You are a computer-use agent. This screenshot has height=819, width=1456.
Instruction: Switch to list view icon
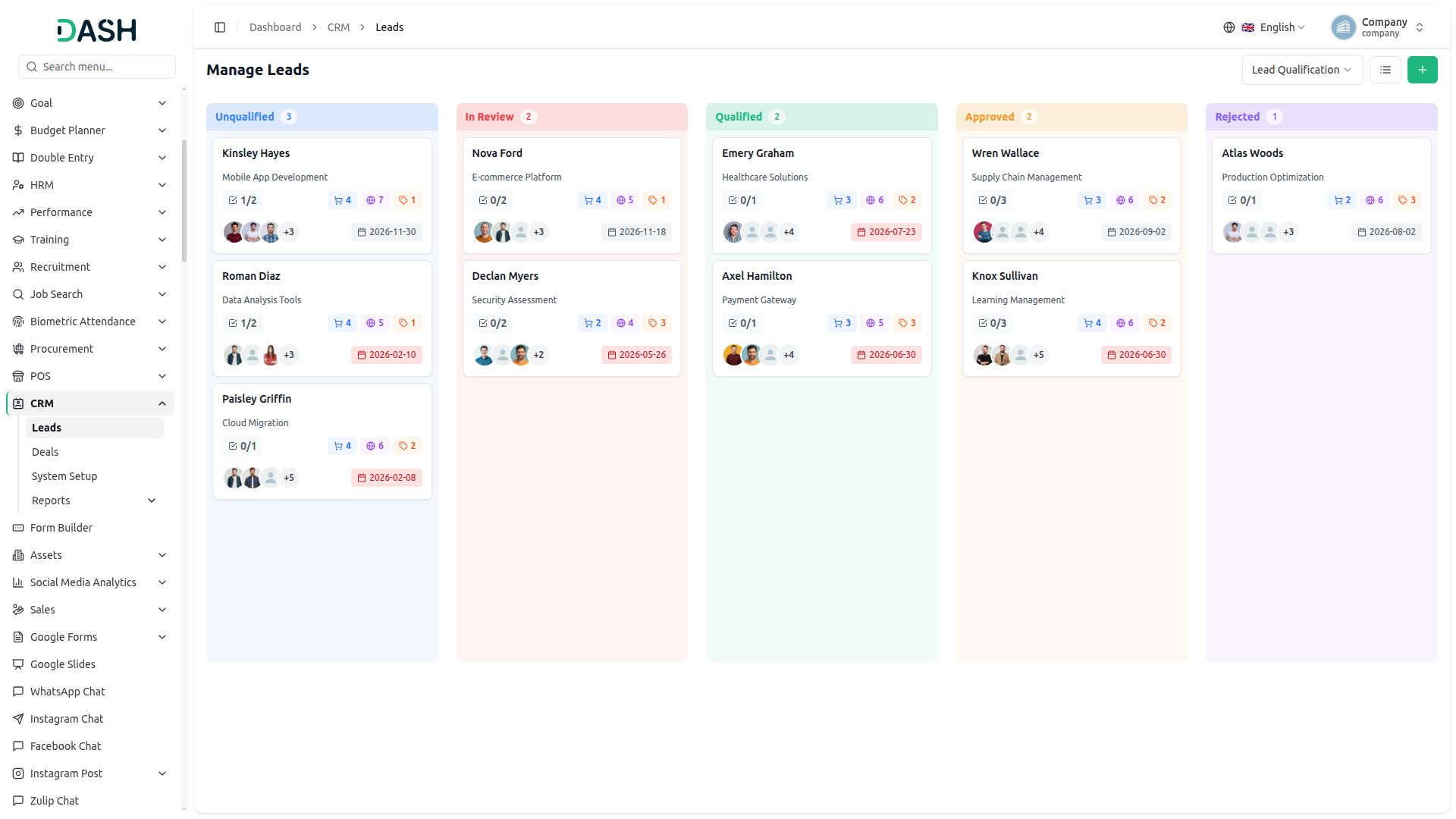[x=1385, y=70]
